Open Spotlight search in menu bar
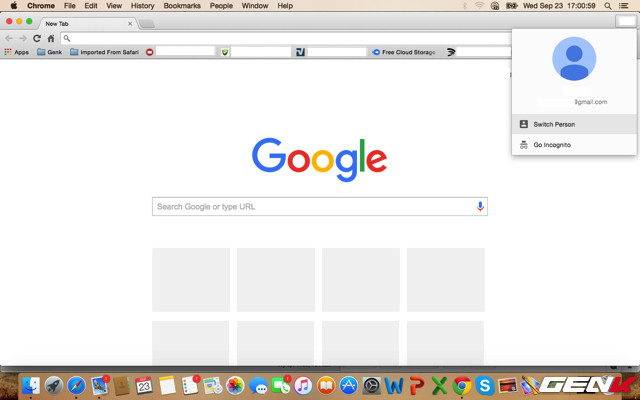Viewport: 640px width, 400px height. coord(608,6)
